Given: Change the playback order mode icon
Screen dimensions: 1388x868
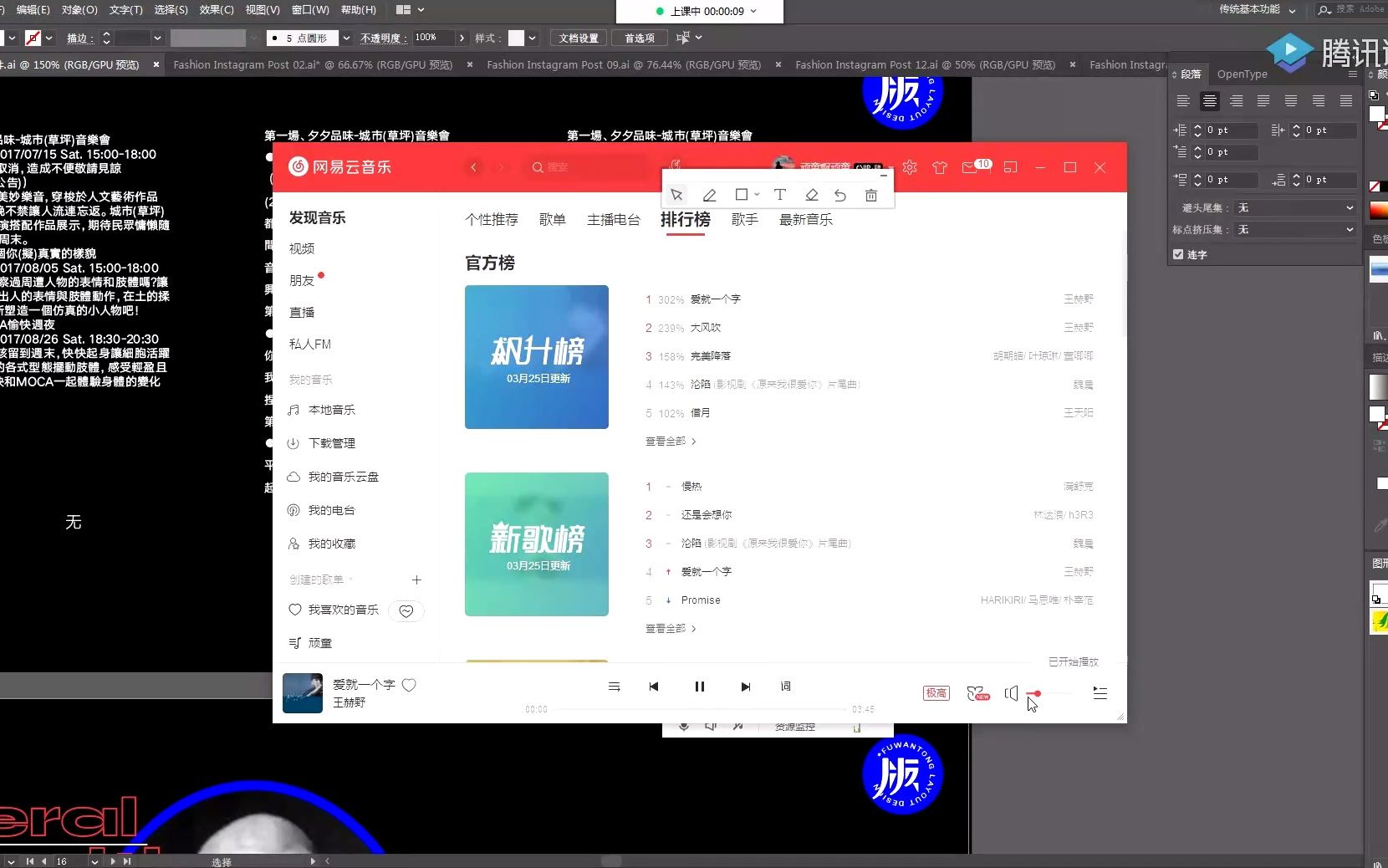Looking at the screenshot, I should coord(614,687).
